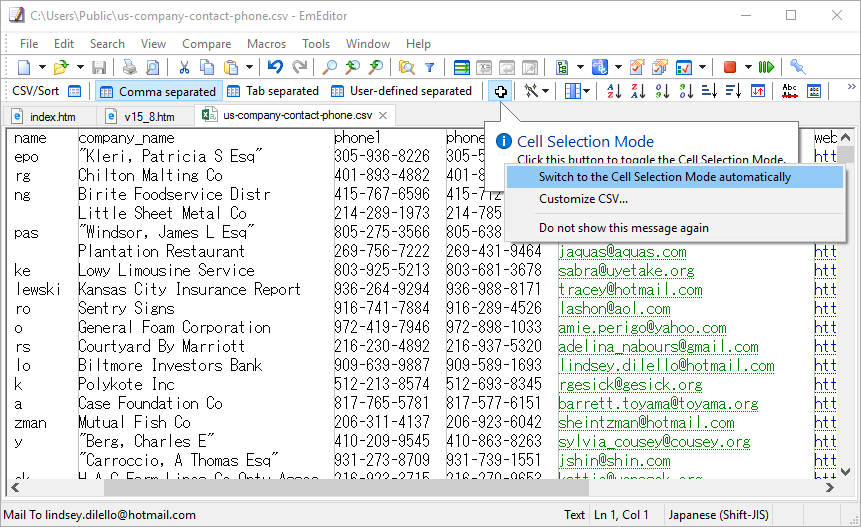The height and width of the screenshot is (527, 861).
Task: Enable Tab separated mode
Action: click(273, 91)
